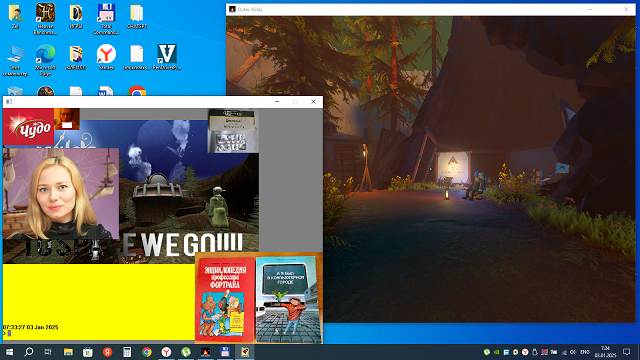Image resolution: width=640 pixels, height=360 pixels.
Task: Open the V-logo application desktop shortcut
Action: pyautogui.click(x=167, y=57)
